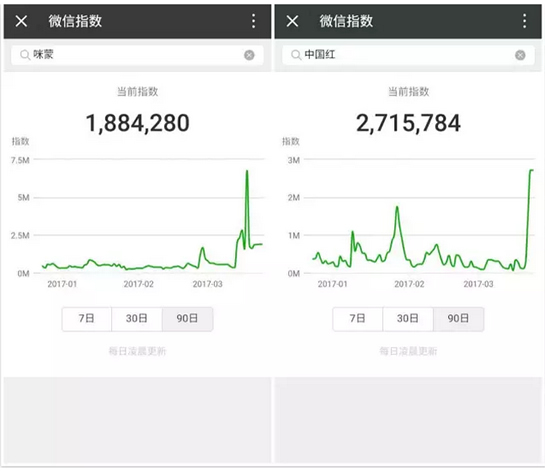The height and width of the screenshot is (472, 545).
Task: Select 7日 range in 咪蒙 panel
Action: (x=87, y=319)
